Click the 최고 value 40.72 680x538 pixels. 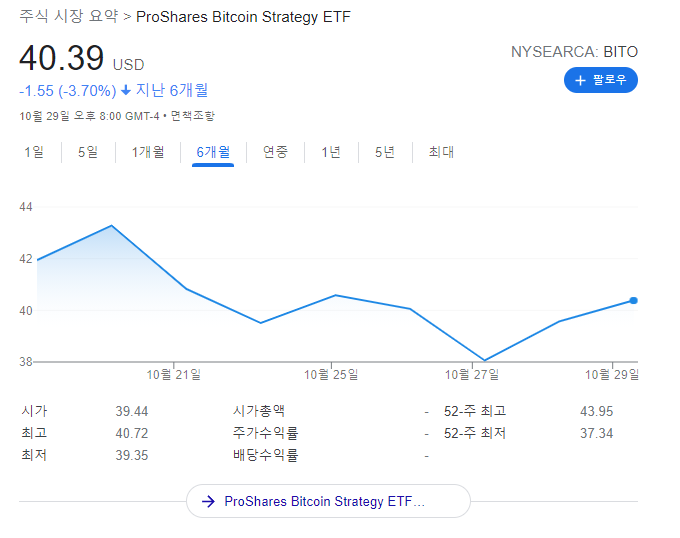click(131, 433)
